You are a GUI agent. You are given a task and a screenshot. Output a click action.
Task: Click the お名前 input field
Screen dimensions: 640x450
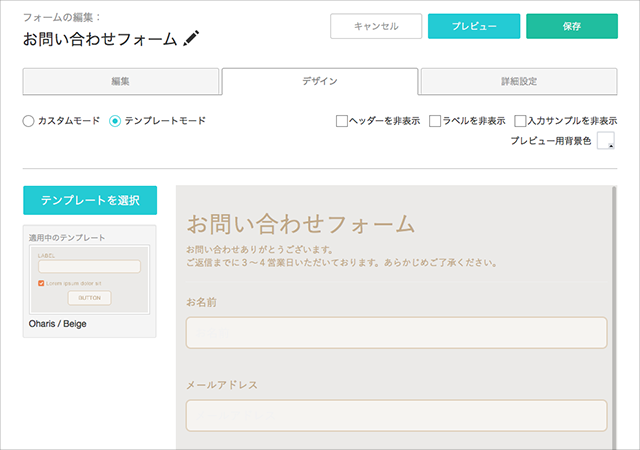coord(396,333)
